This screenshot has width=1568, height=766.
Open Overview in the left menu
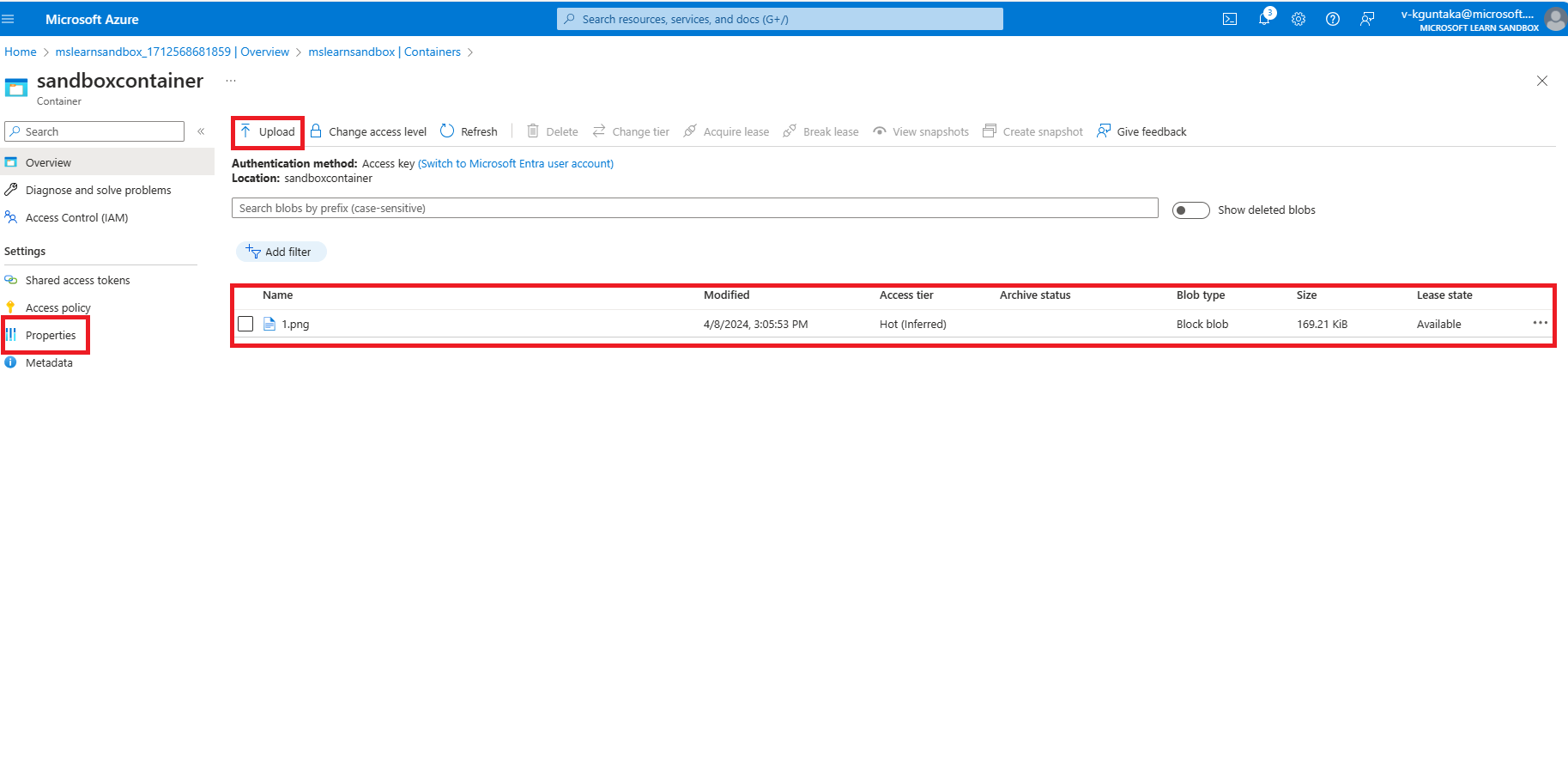coord(107,162)
